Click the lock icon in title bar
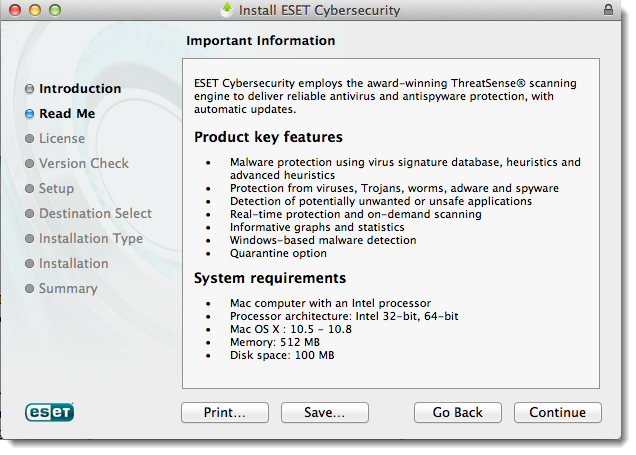This screenshot has height=455, width=636. coord(610,11)
